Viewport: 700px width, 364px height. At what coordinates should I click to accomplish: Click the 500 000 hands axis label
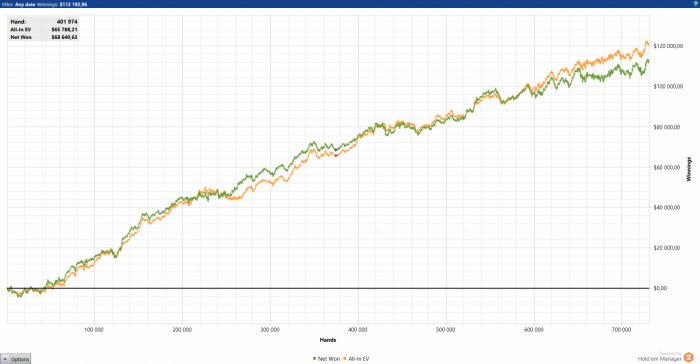[446, 330]
